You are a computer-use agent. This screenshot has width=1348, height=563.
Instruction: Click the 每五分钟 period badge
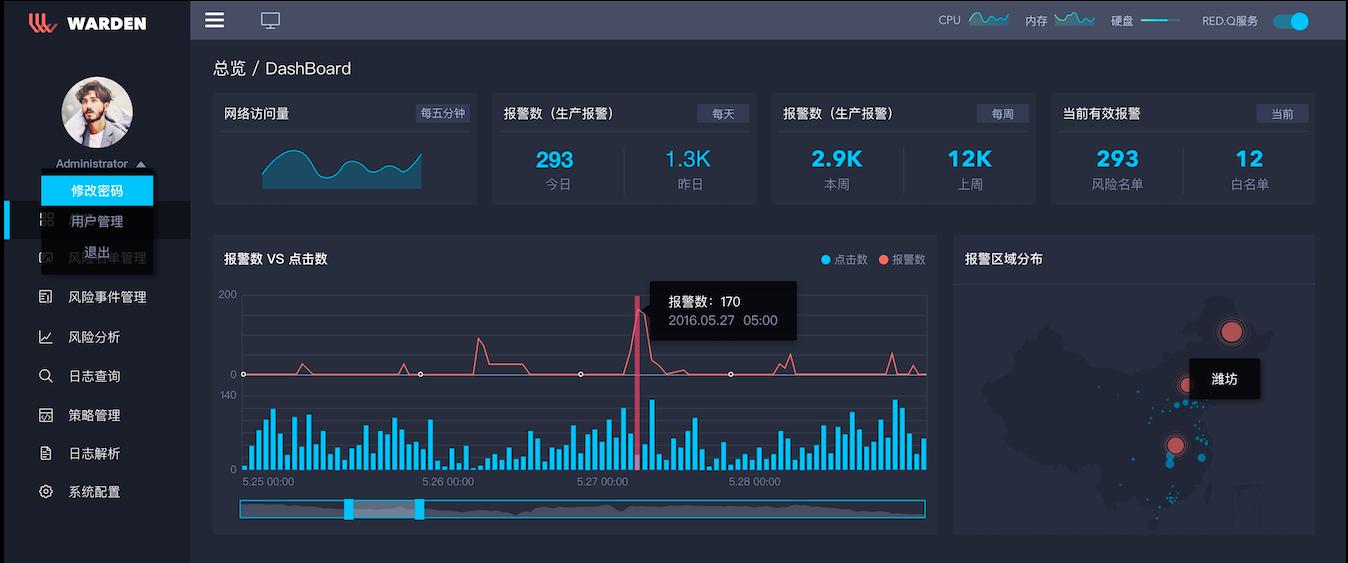click(443, 114)
